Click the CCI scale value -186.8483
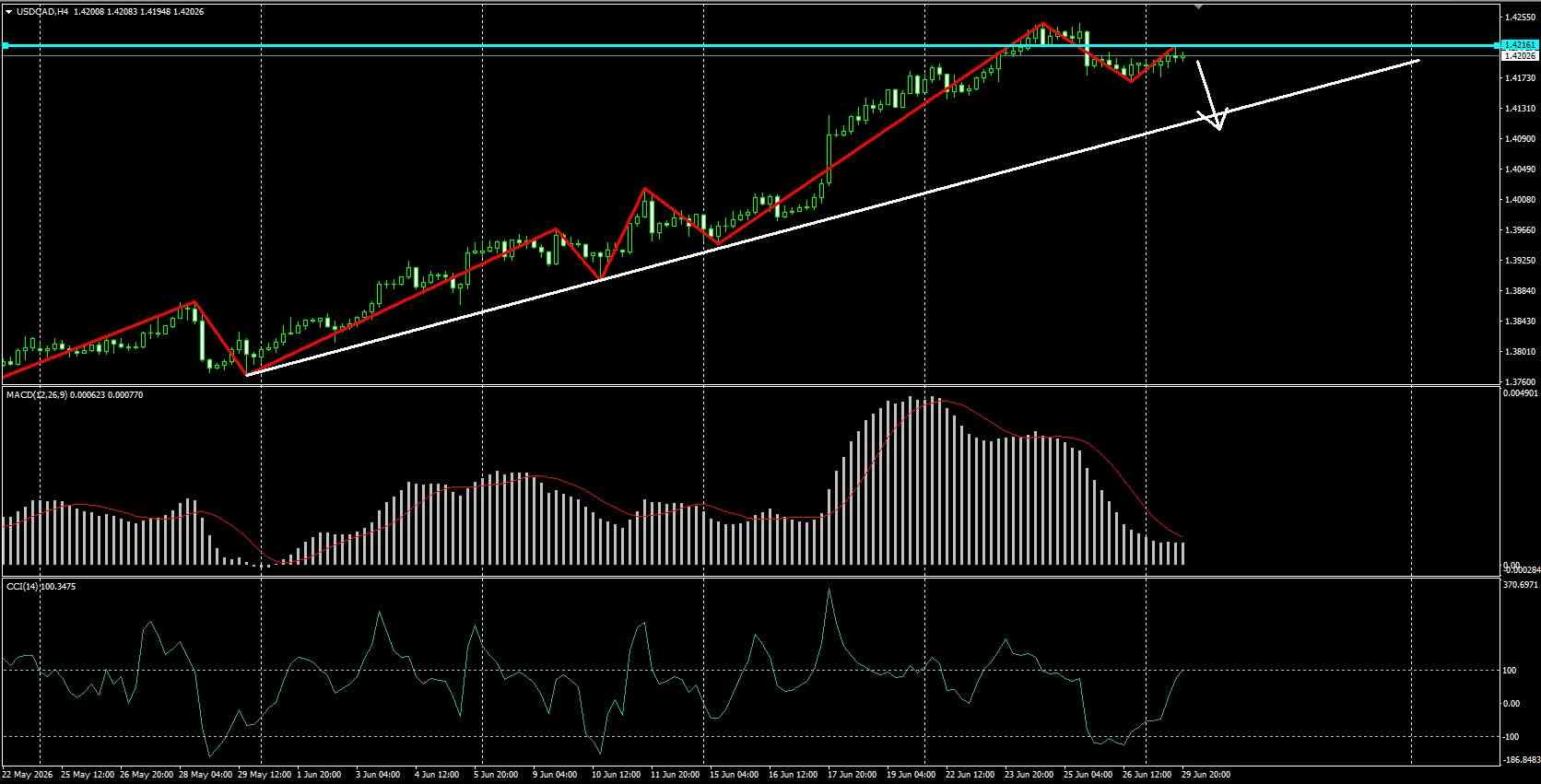Image resolution: width=1541 pixels, height=784 pixels. click(x=1520, y=760)
